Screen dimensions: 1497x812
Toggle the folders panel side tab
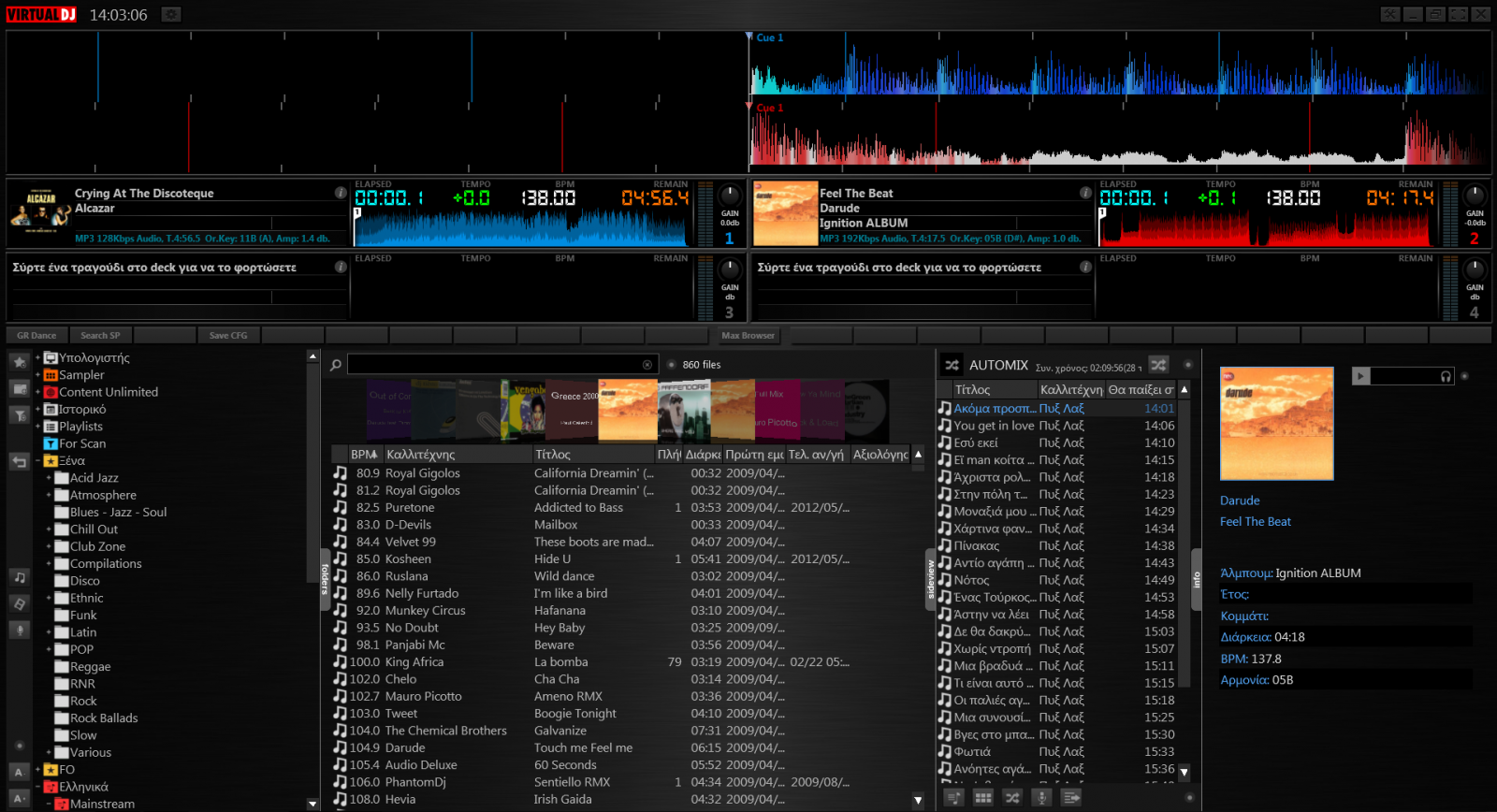tap(325, 580)
